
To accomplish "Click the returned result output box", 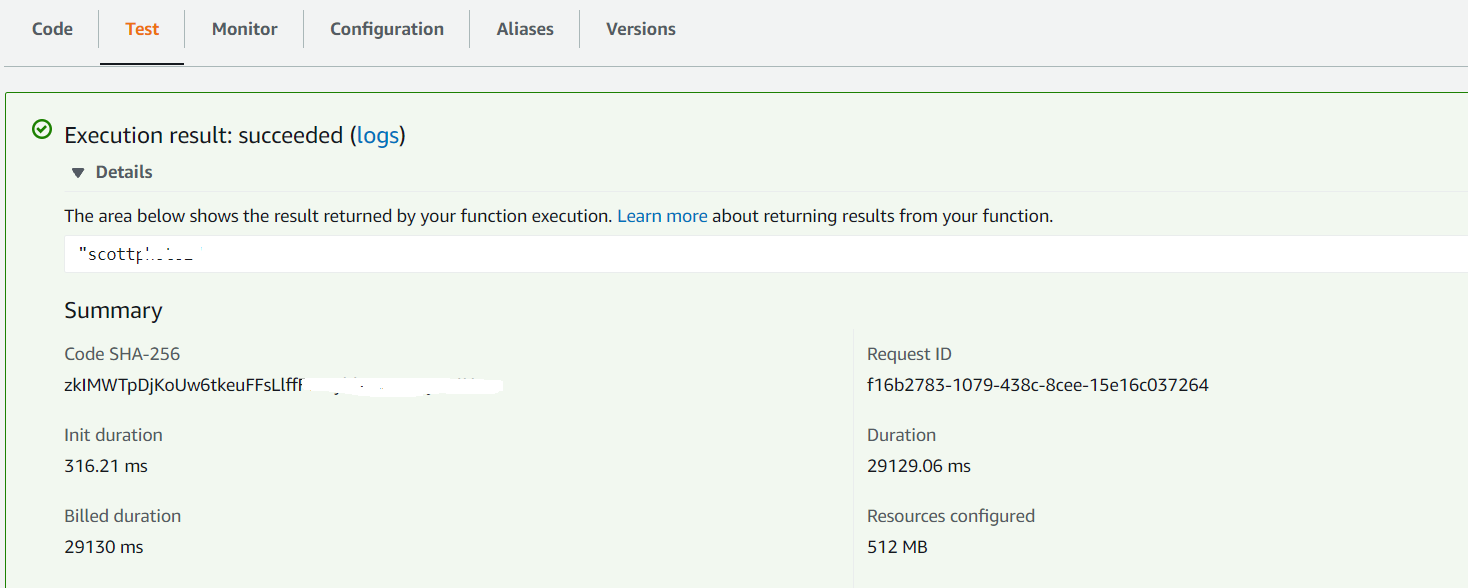I will point(766,254).
